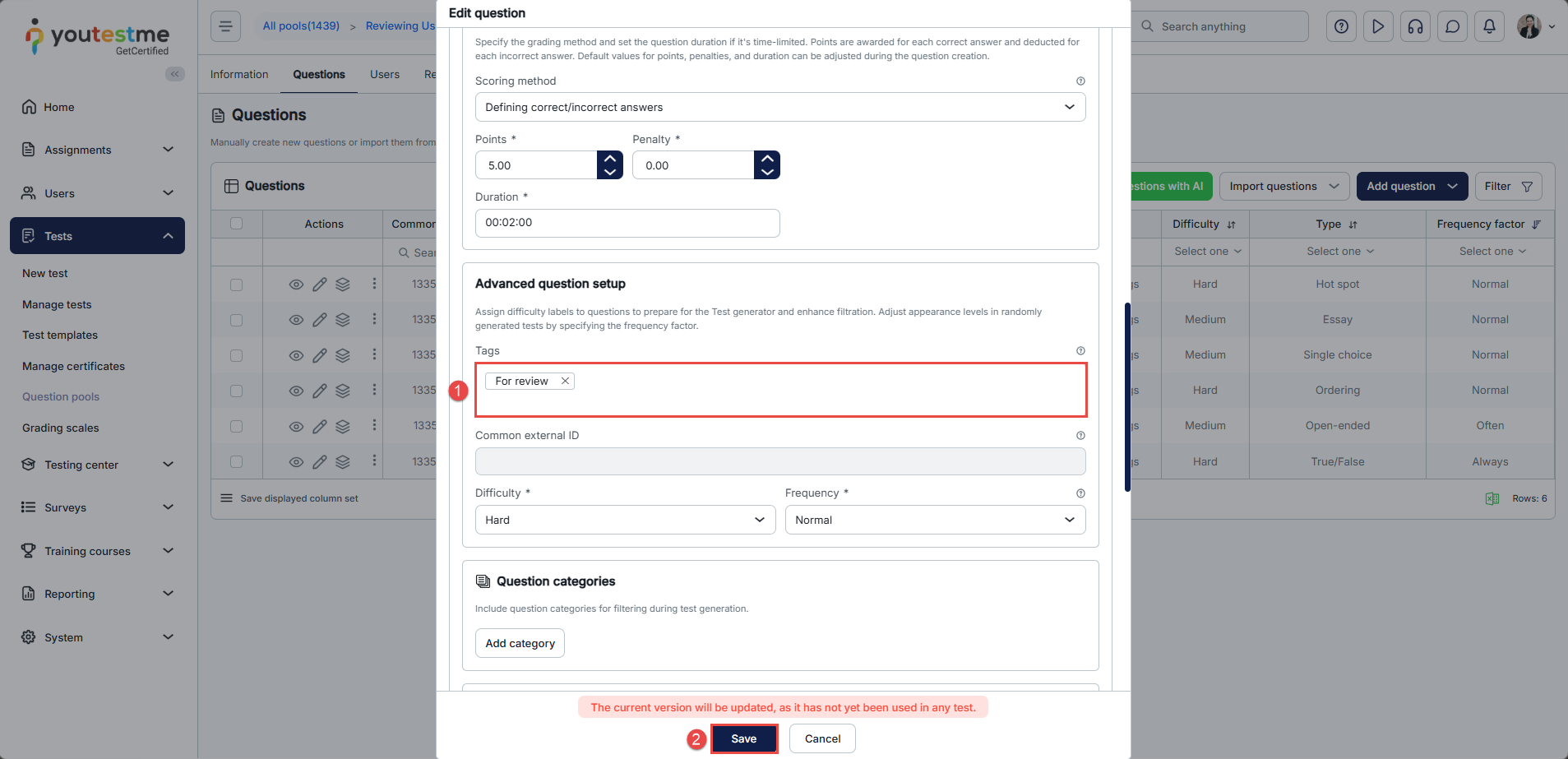Open the Difficulty dropdown set to Hard
The image size is (1568, 759).
[625, 520]
